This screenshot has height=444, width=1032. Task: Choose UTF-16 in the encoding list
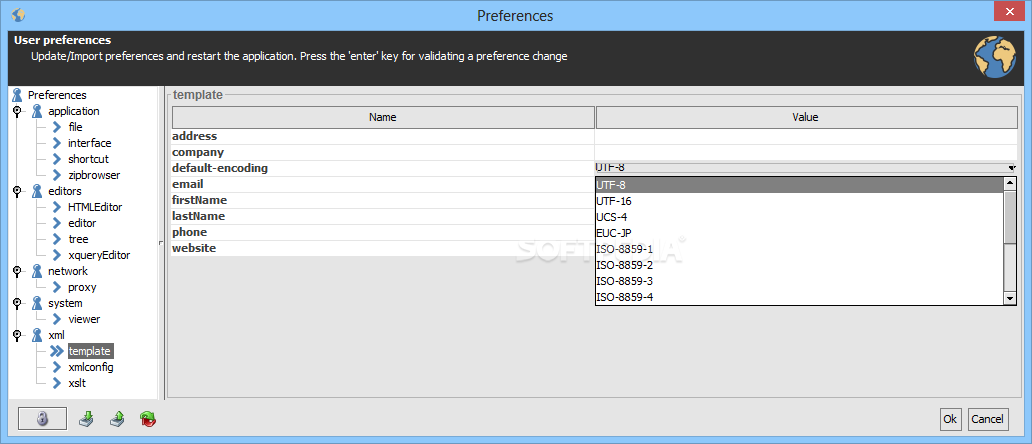click(800, 201)
